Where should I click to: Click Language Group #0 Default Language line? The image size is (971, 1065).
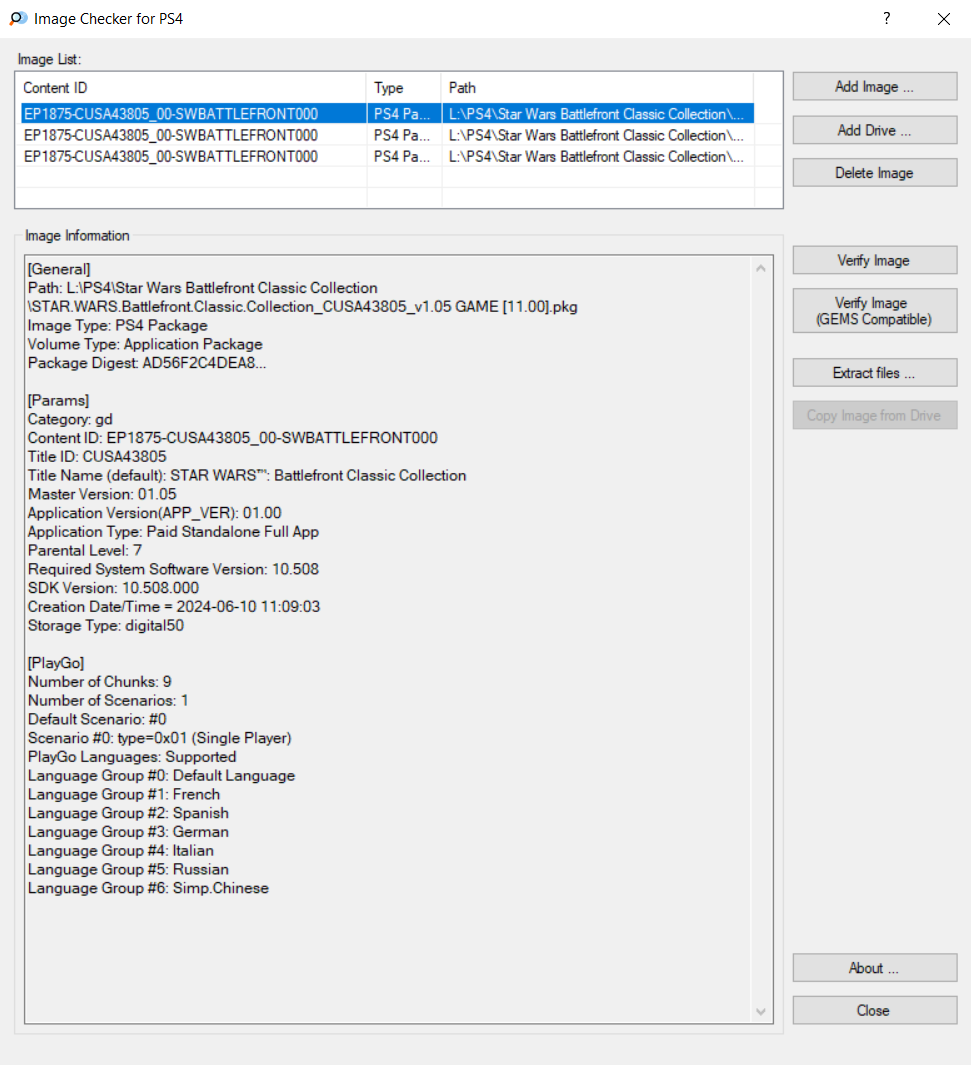[162, 776]
